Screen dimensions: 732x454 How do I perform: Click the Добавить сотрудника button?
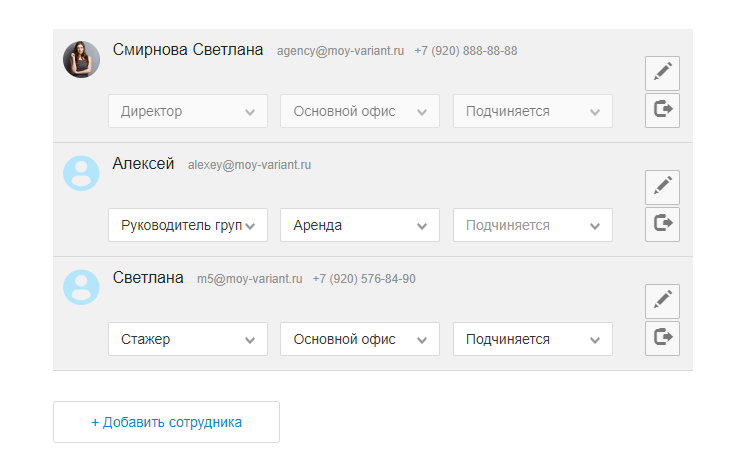click(166, 422)
